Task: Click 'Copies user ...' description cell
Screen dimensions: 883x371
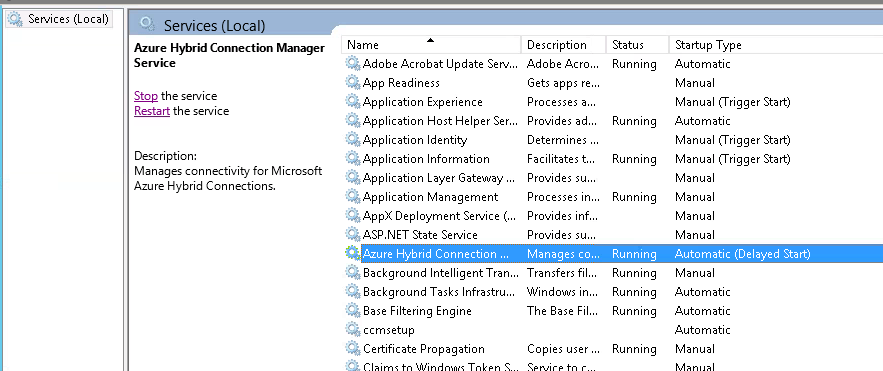Action: click(563, 349)
